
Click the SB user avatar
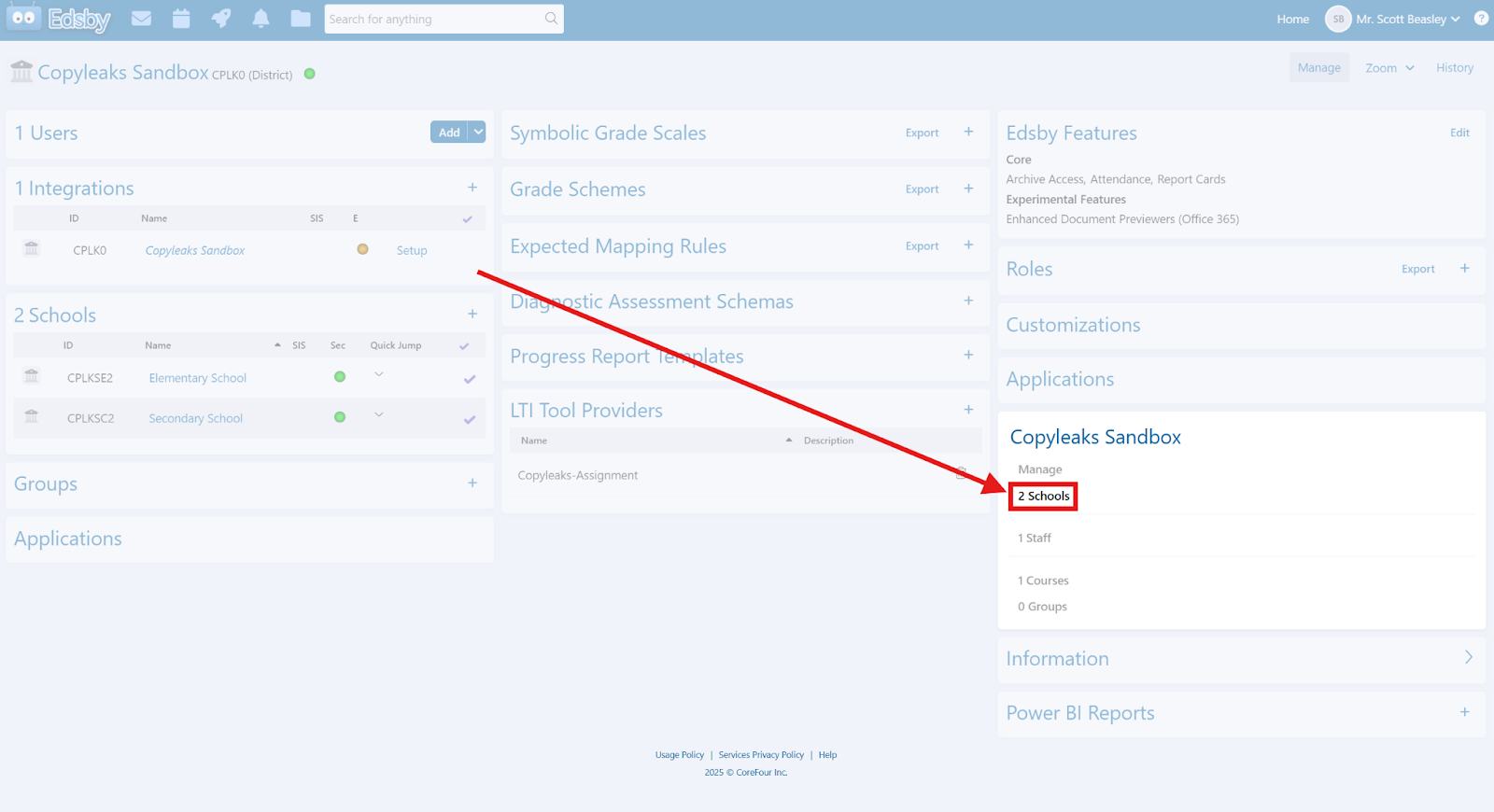tap(1338, 19)
